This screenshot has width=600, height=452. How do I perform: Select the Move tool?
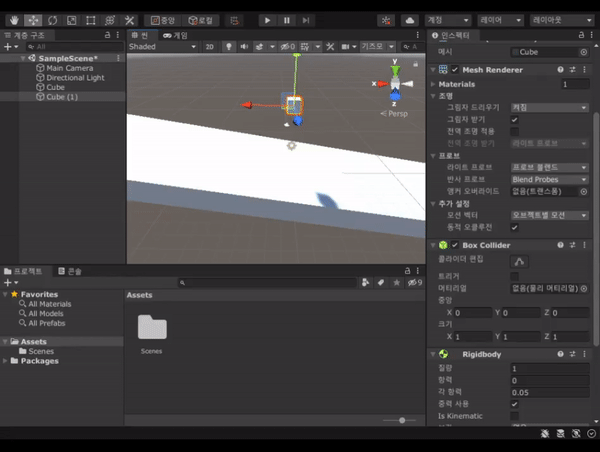click(x=33, y=20)
